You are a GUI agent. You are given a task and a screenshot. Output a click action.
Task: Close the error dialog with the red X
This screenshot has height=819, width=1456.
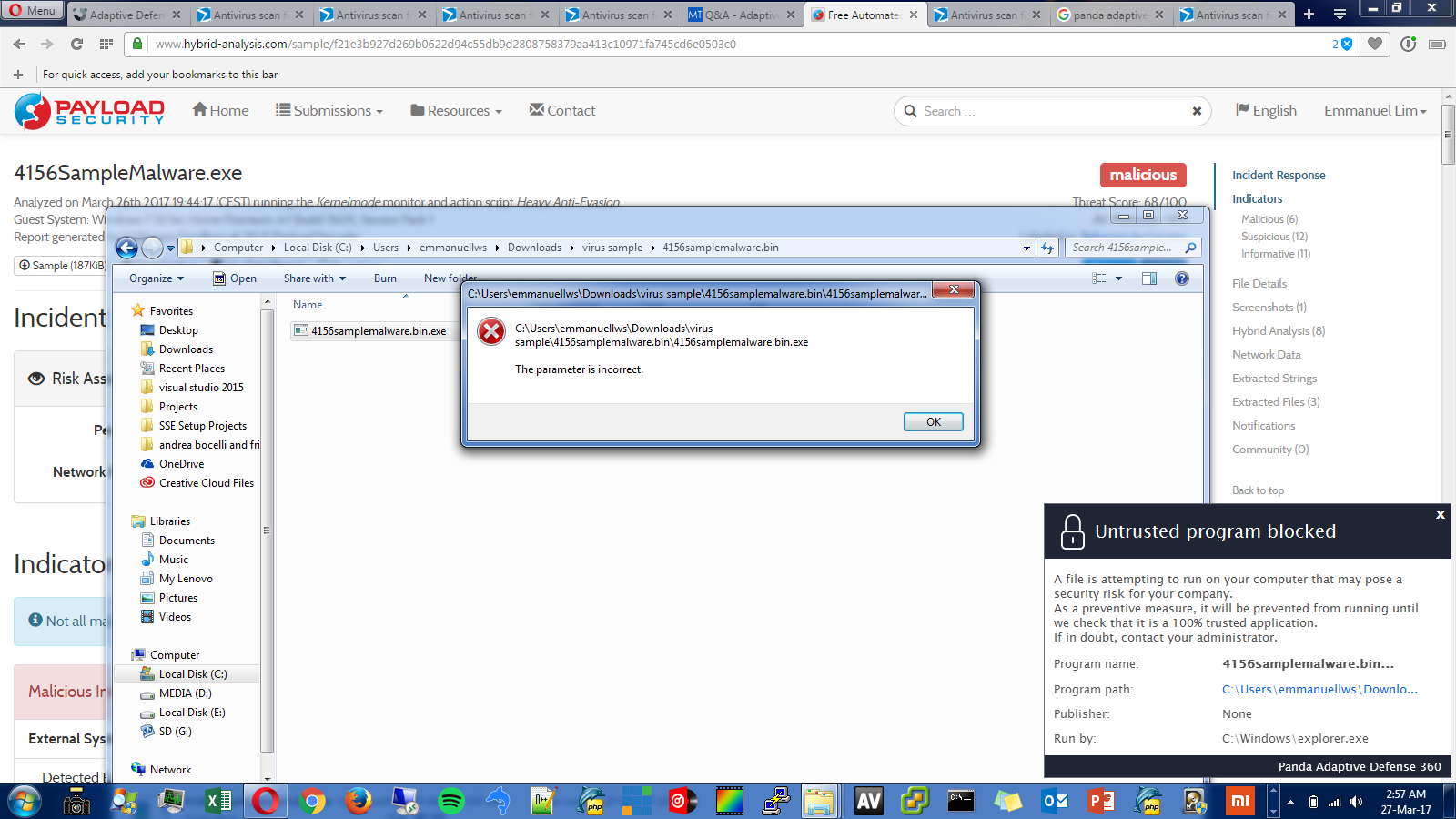pos(954,290)
